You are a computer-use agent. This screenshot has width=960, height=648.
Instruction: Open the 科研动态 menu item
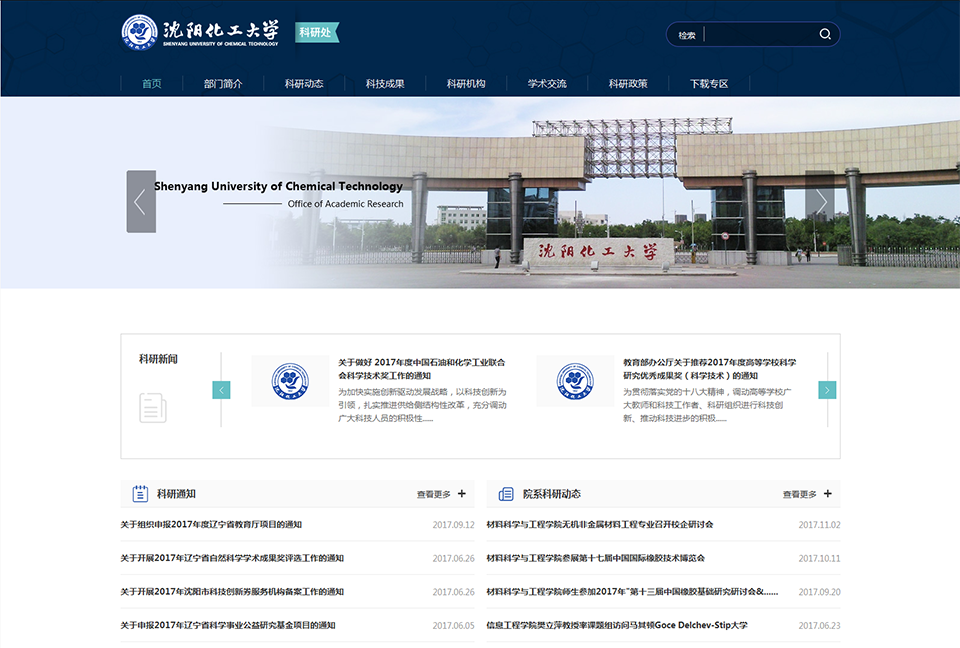(304, 84)
